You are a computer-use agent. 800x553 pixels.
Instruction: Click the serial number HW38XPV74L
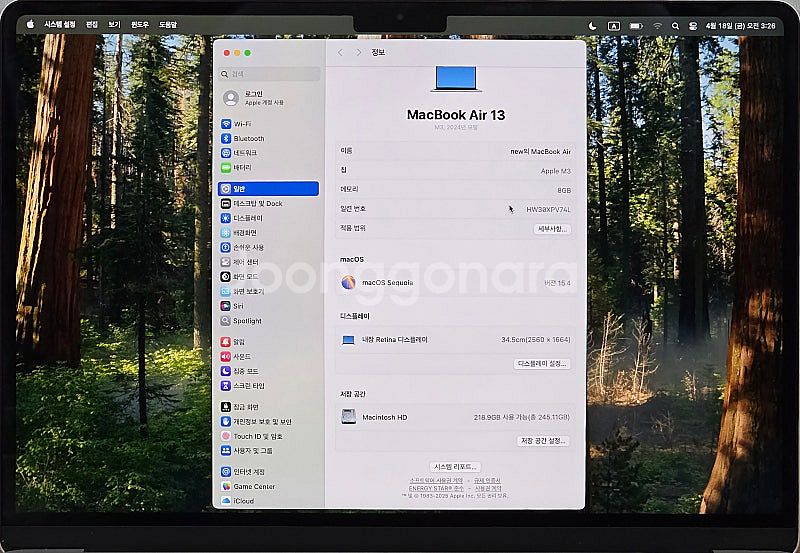click(x=548, y=210)
